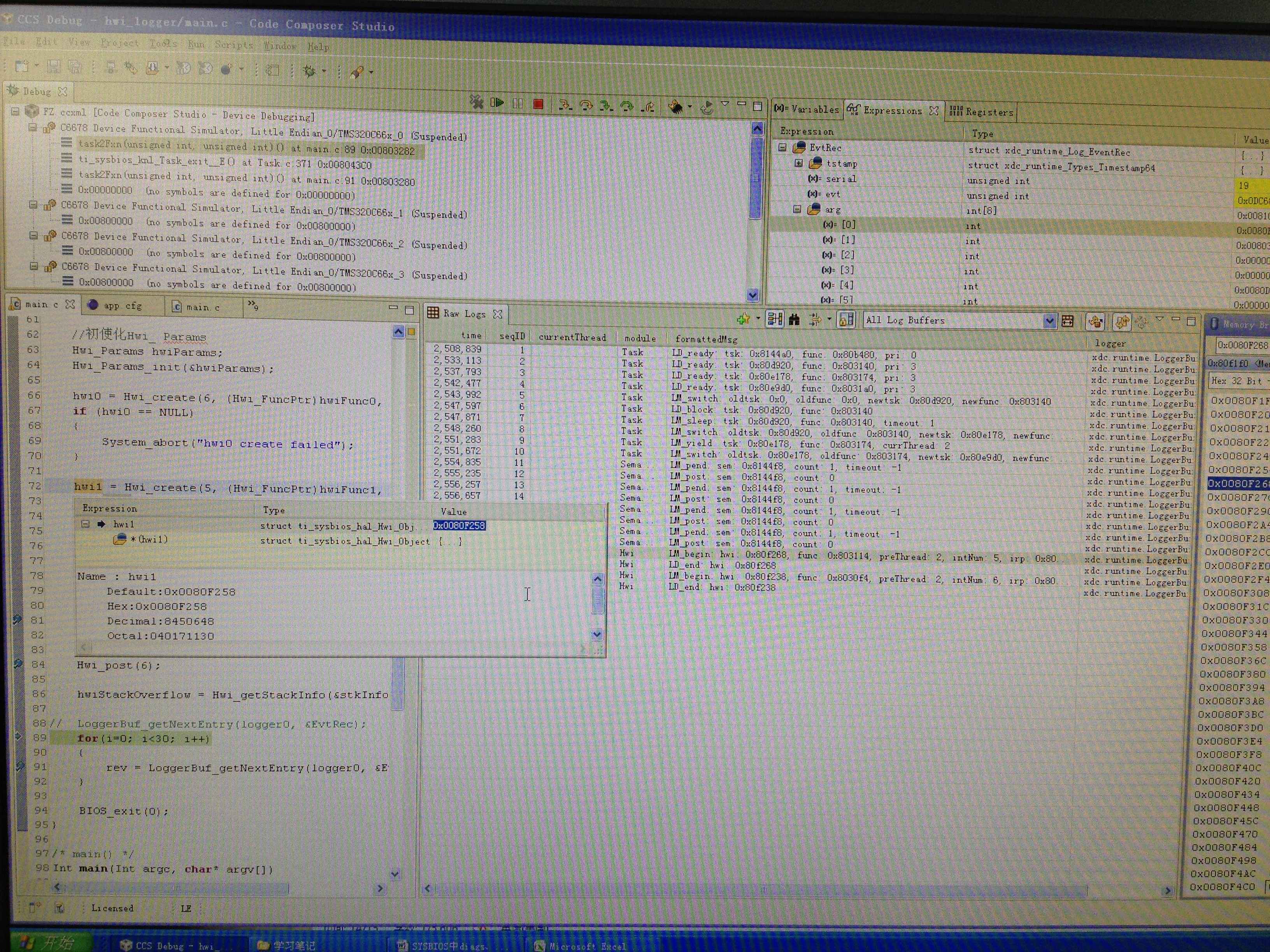Image resolution: width=1270 pixels, height=952 pixels.
Task: Click the Step Over icon
Action: pos(586,105)
